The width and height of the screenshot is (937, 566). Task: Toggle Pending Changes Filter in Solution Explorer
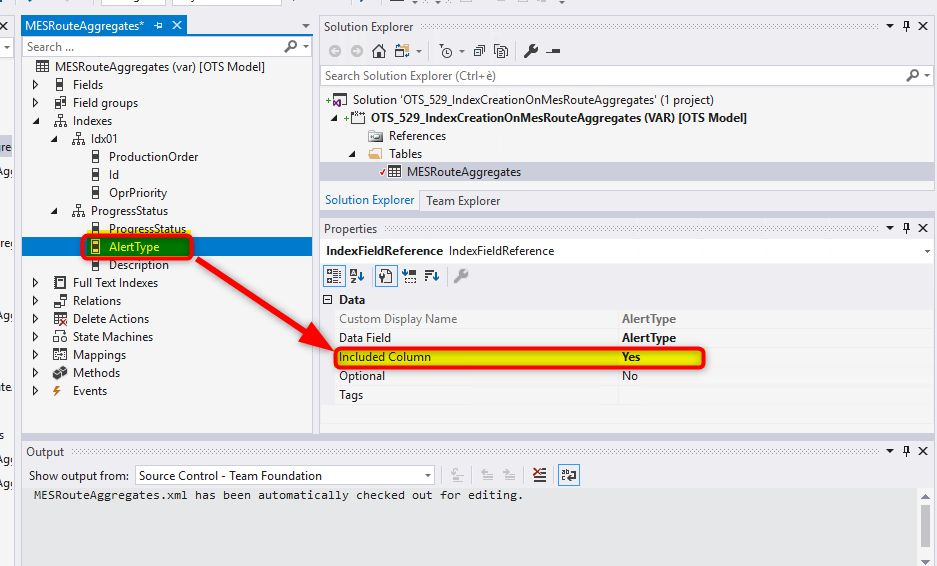coord(446,51)
